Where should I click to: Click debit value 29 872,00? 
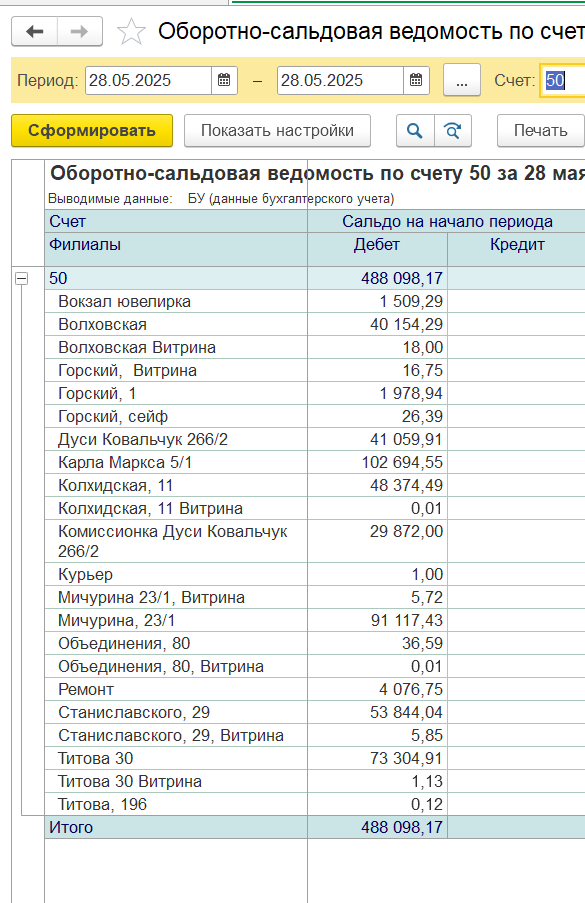[x=407, y=532]
